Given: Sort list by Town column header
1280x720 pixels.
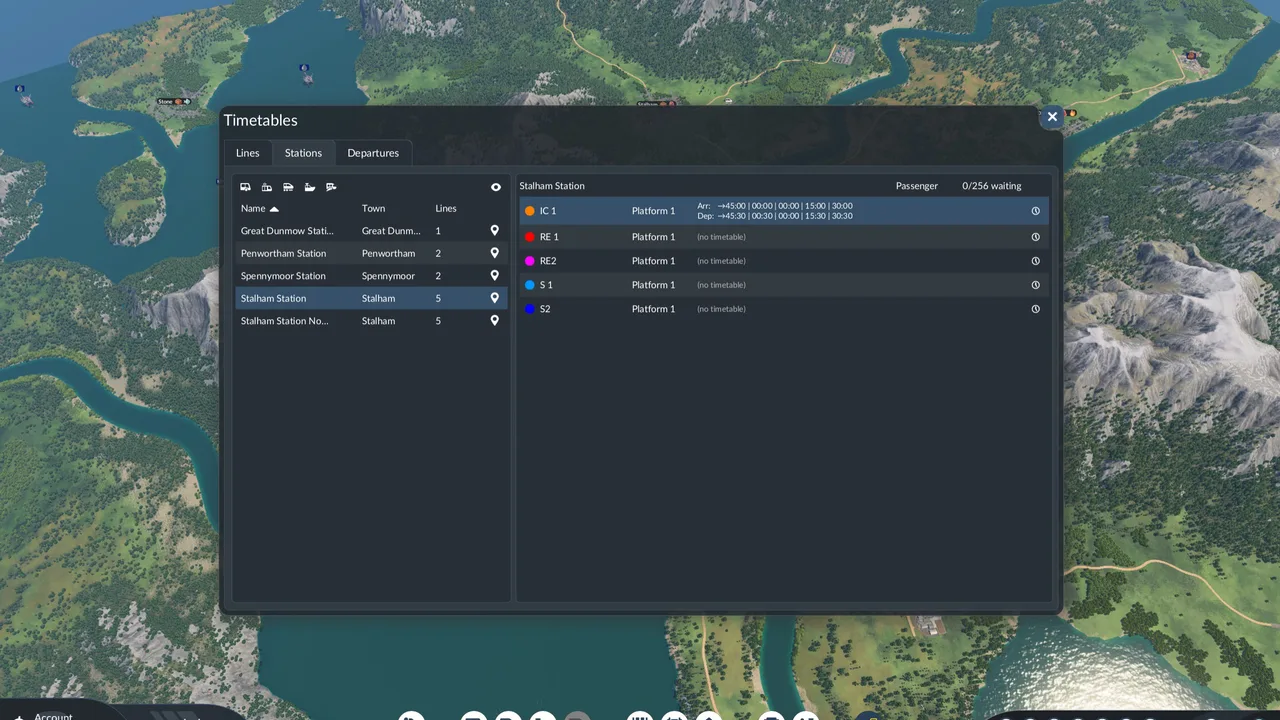Looking at the screenshot, I should pos(373,209).
